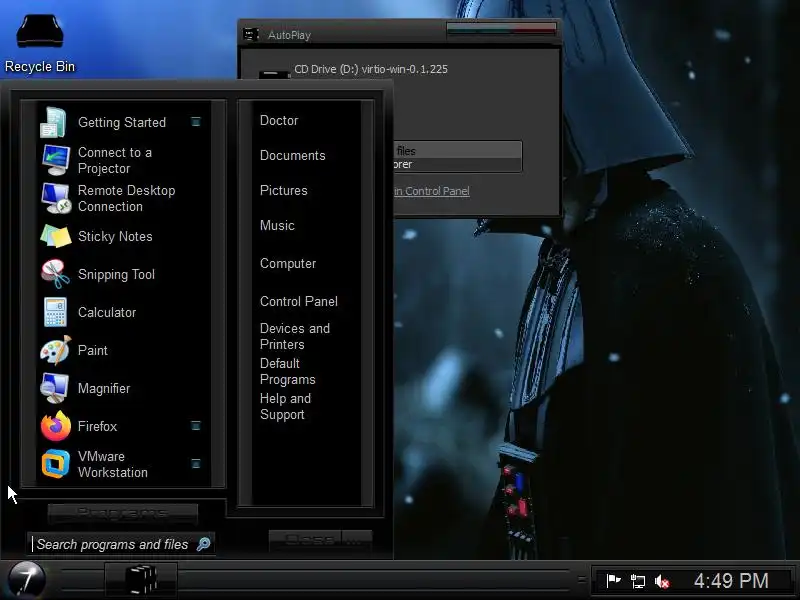Click the AutoPlay window title icon
The image size is (800, 600).
251,35
